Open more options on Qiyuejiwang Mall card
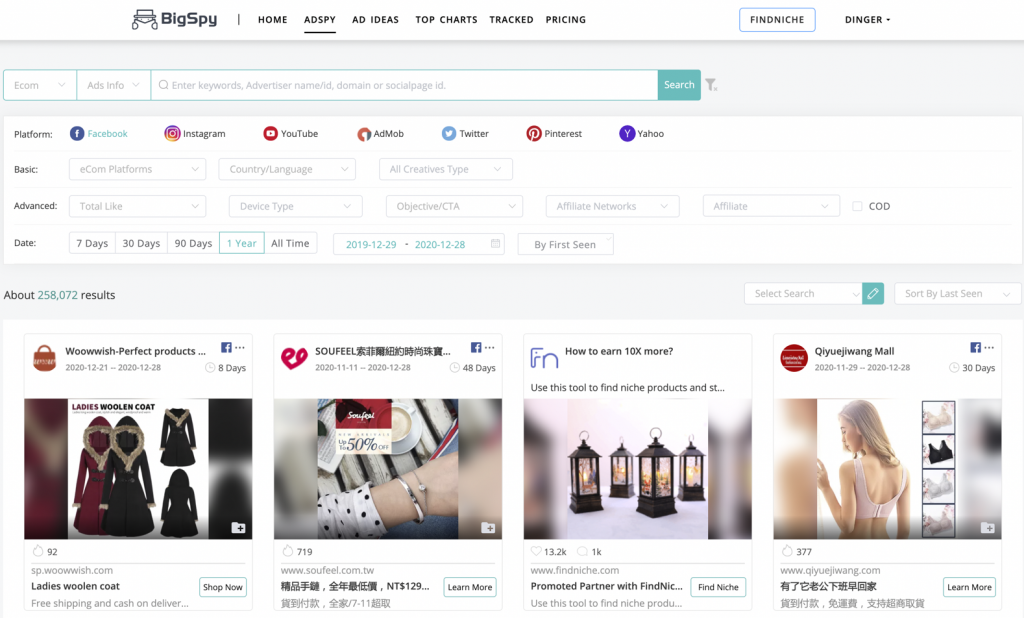The image size is (1024, 618). coord(989,348)
